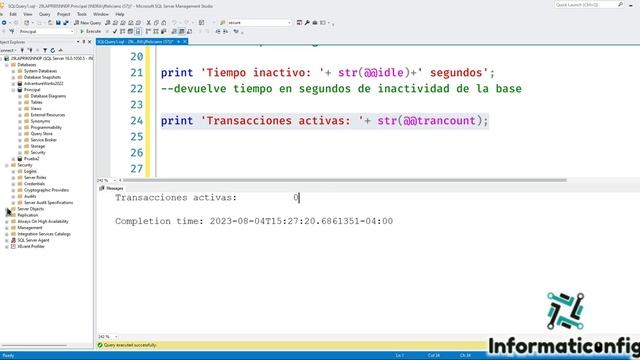The image size is (640, 360).
Task: Open the Window menu
Action: coord(101,14)
